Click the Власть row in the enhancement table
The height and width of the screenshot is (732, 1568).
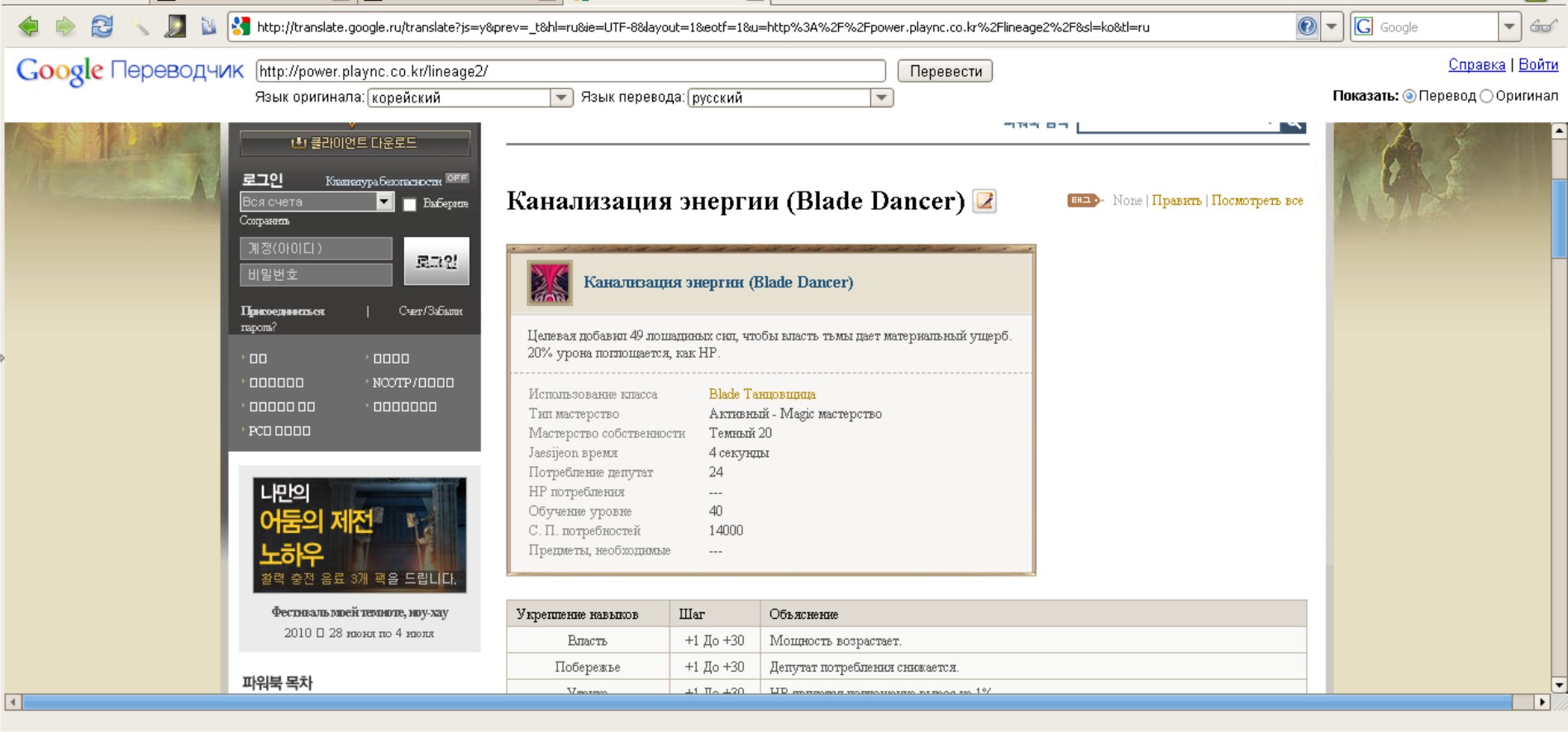tap(907, 640)
